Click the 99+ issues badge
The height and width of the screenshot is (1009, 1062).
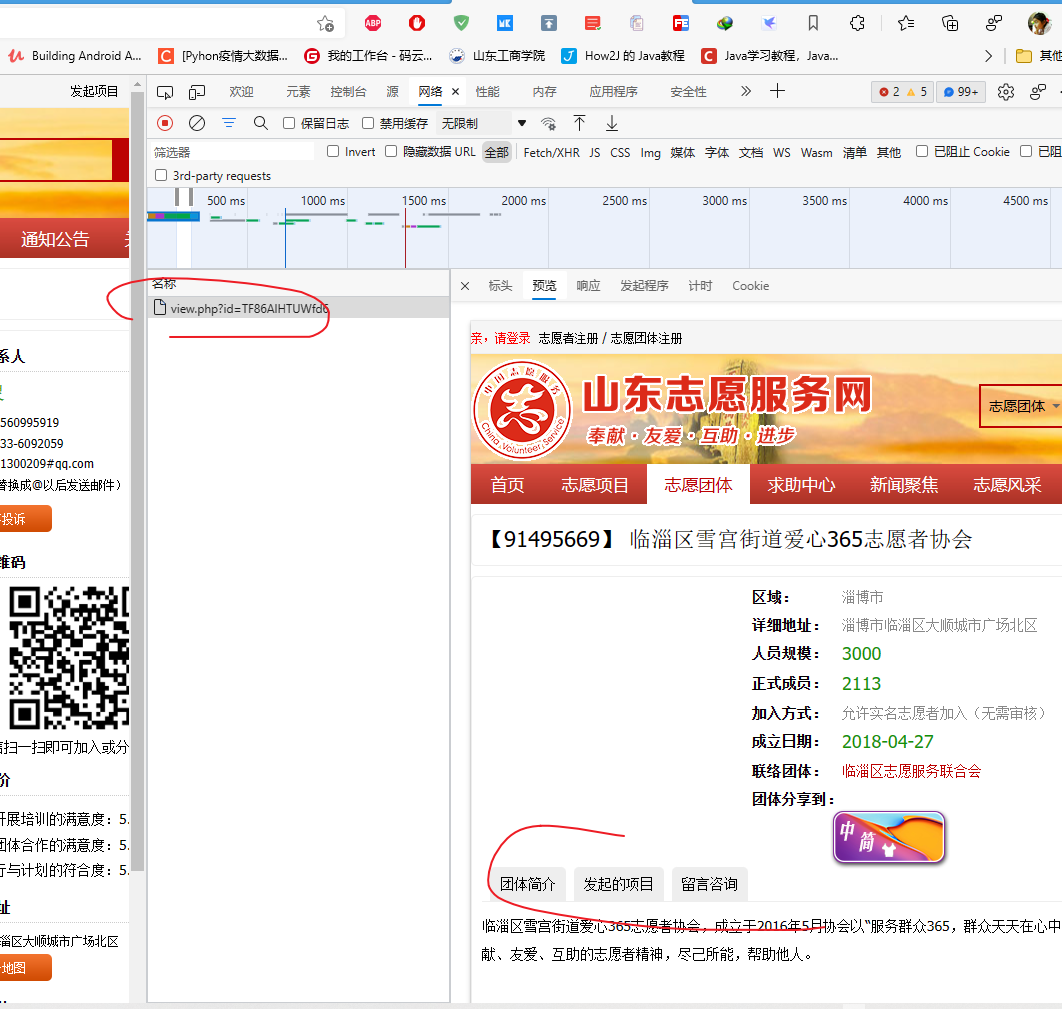point(960,91)
